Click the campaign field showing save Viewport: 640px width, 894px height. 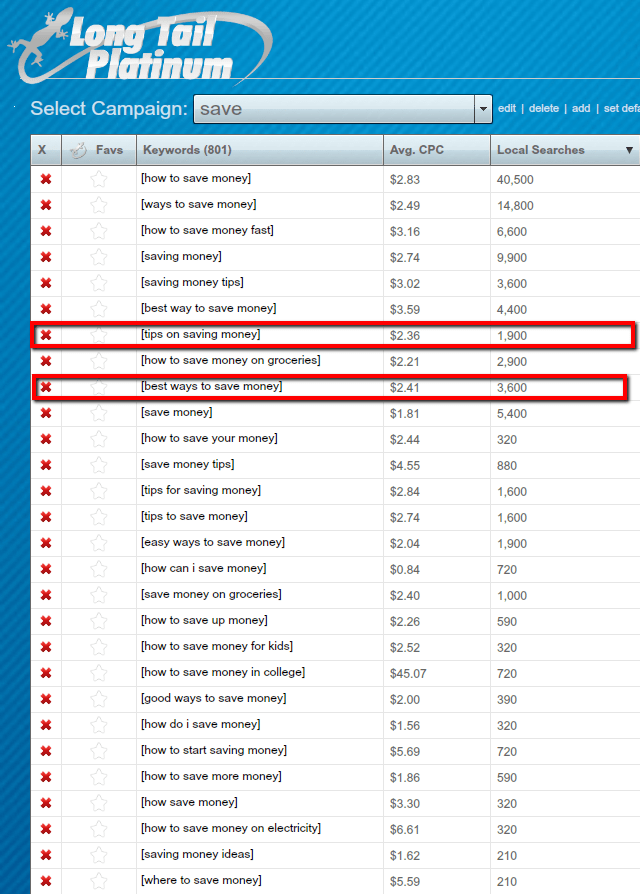coord(335,109)
